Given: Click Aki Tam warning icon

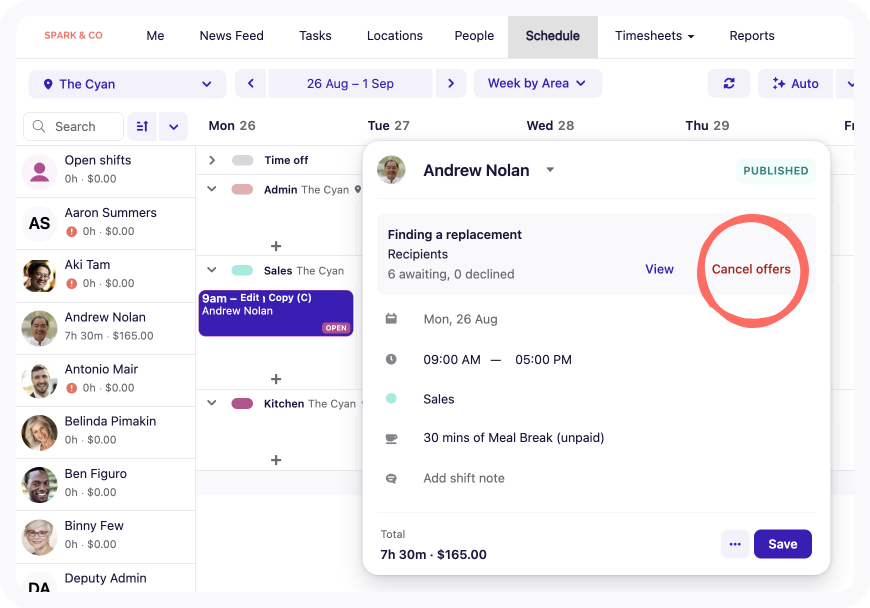Looking at the screenshot, I should click(72, 283).
